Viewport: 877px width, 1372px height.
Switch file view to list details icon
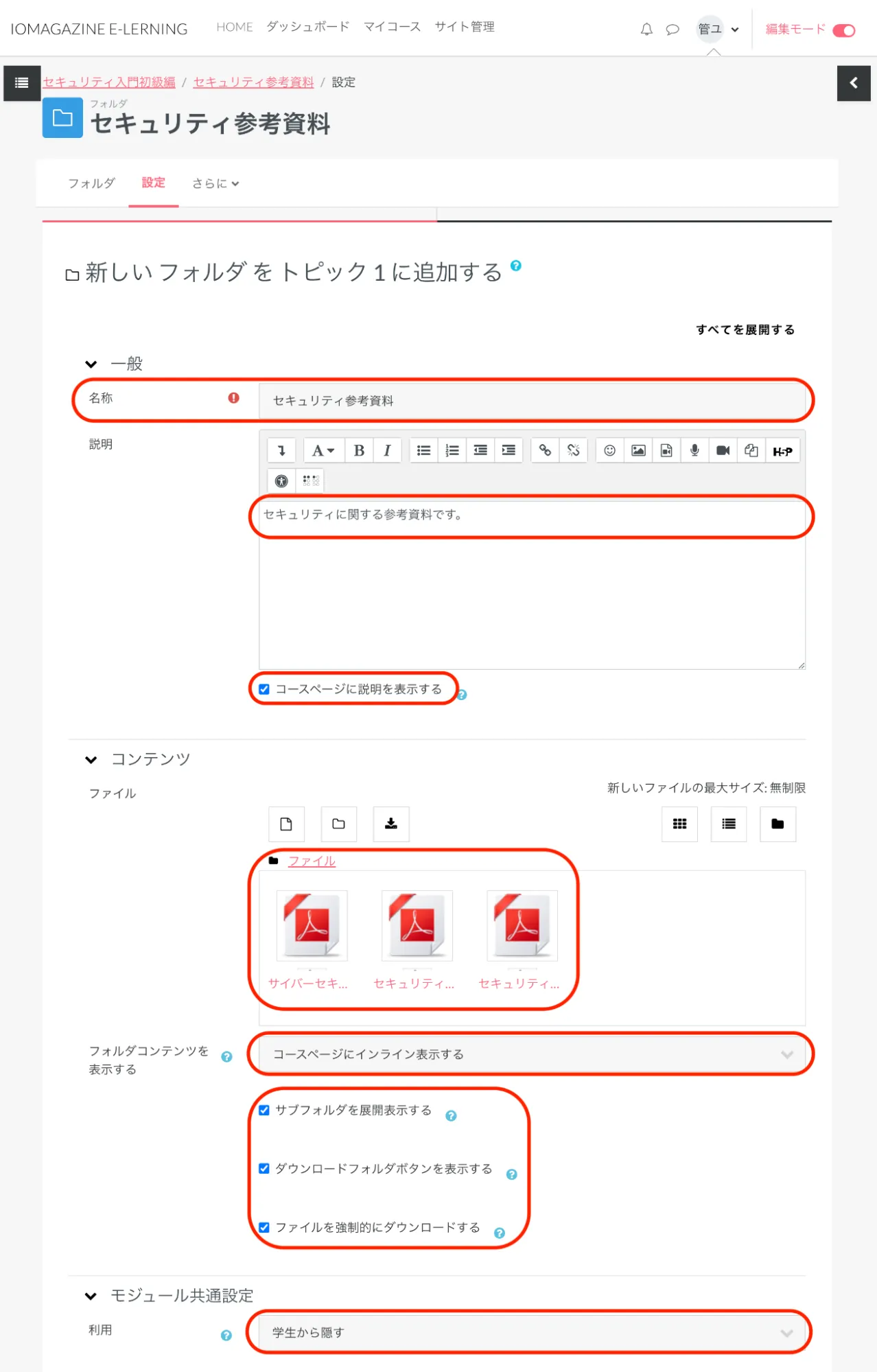coord(728,824)
